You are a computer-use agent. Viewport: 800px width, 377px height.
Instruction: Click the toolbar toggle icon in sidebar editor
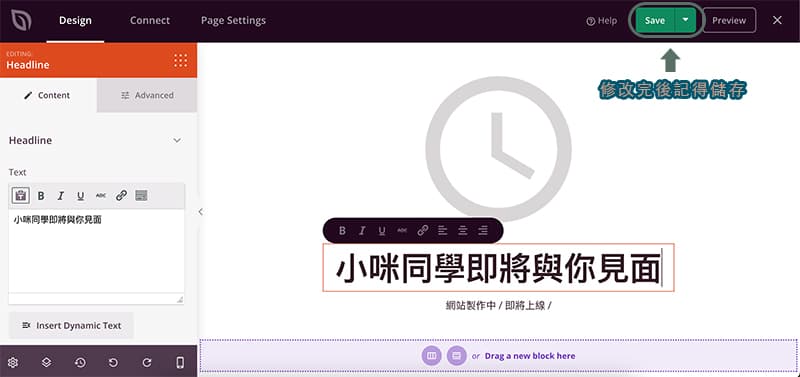click(x=141, y=195)
